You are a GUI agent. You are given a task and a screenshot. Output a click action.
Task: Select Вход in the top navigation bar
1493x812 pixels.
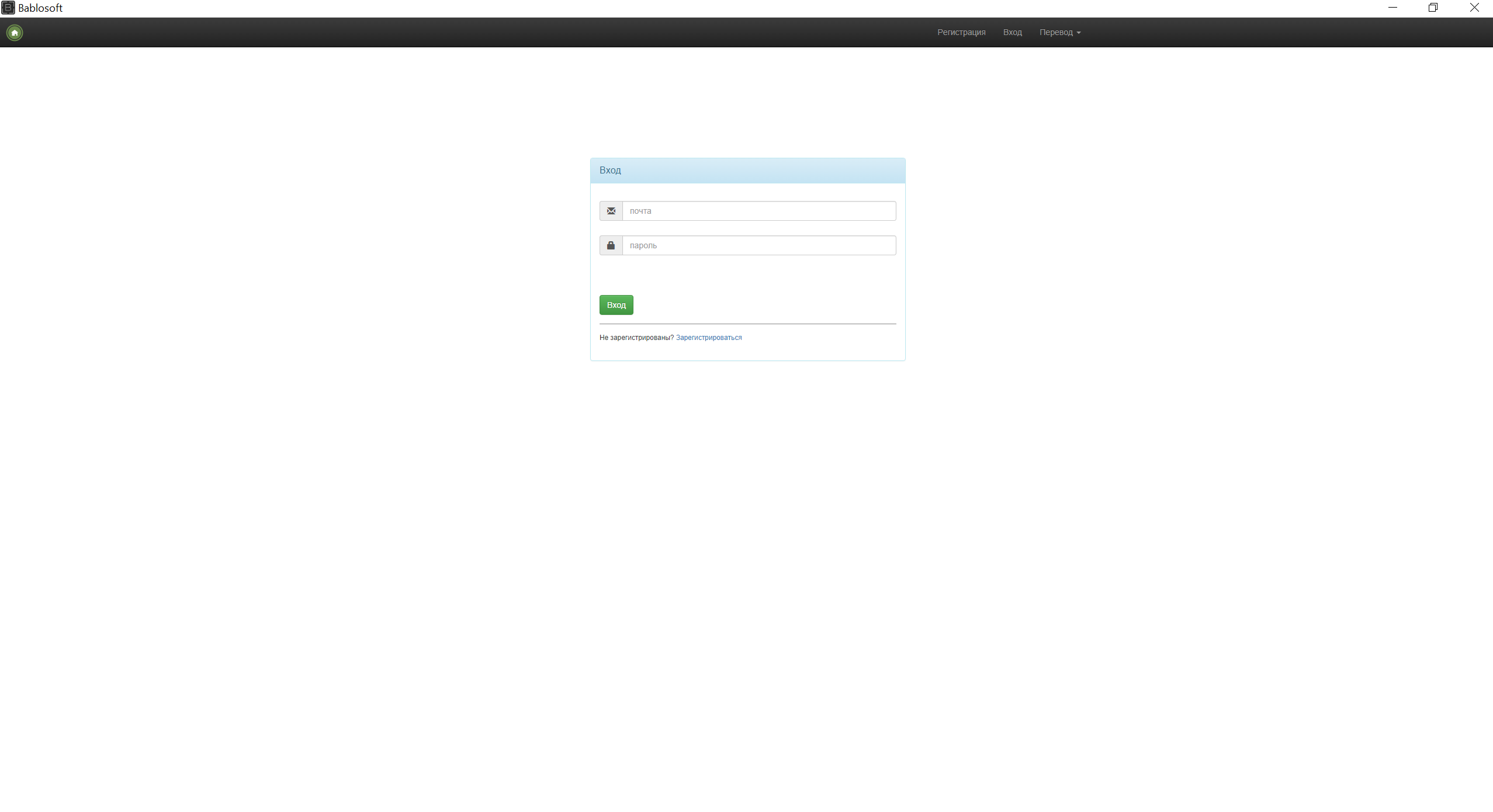(x=1012, y=32)
